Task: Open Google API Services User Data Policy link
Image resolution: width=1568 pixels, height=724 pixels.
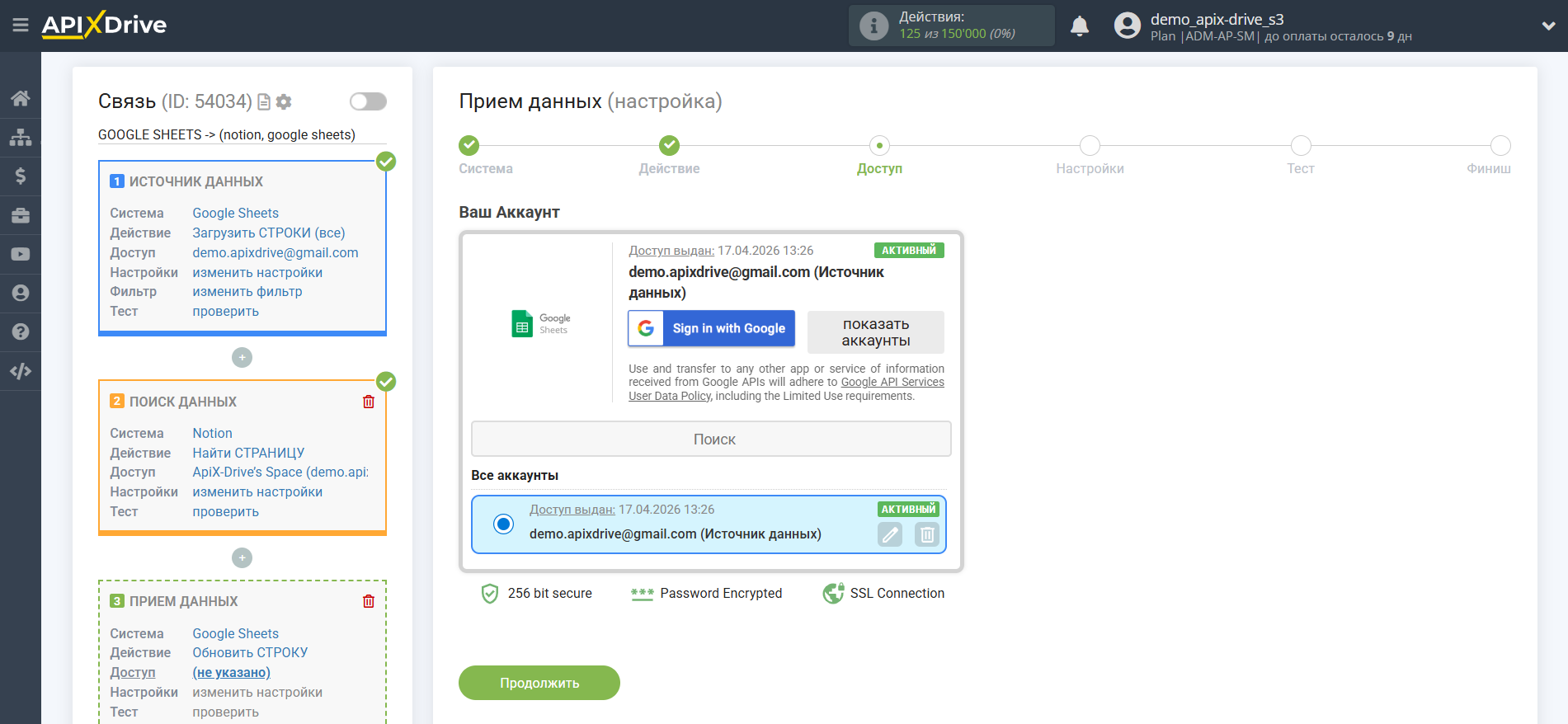Action: click(892, 382)
